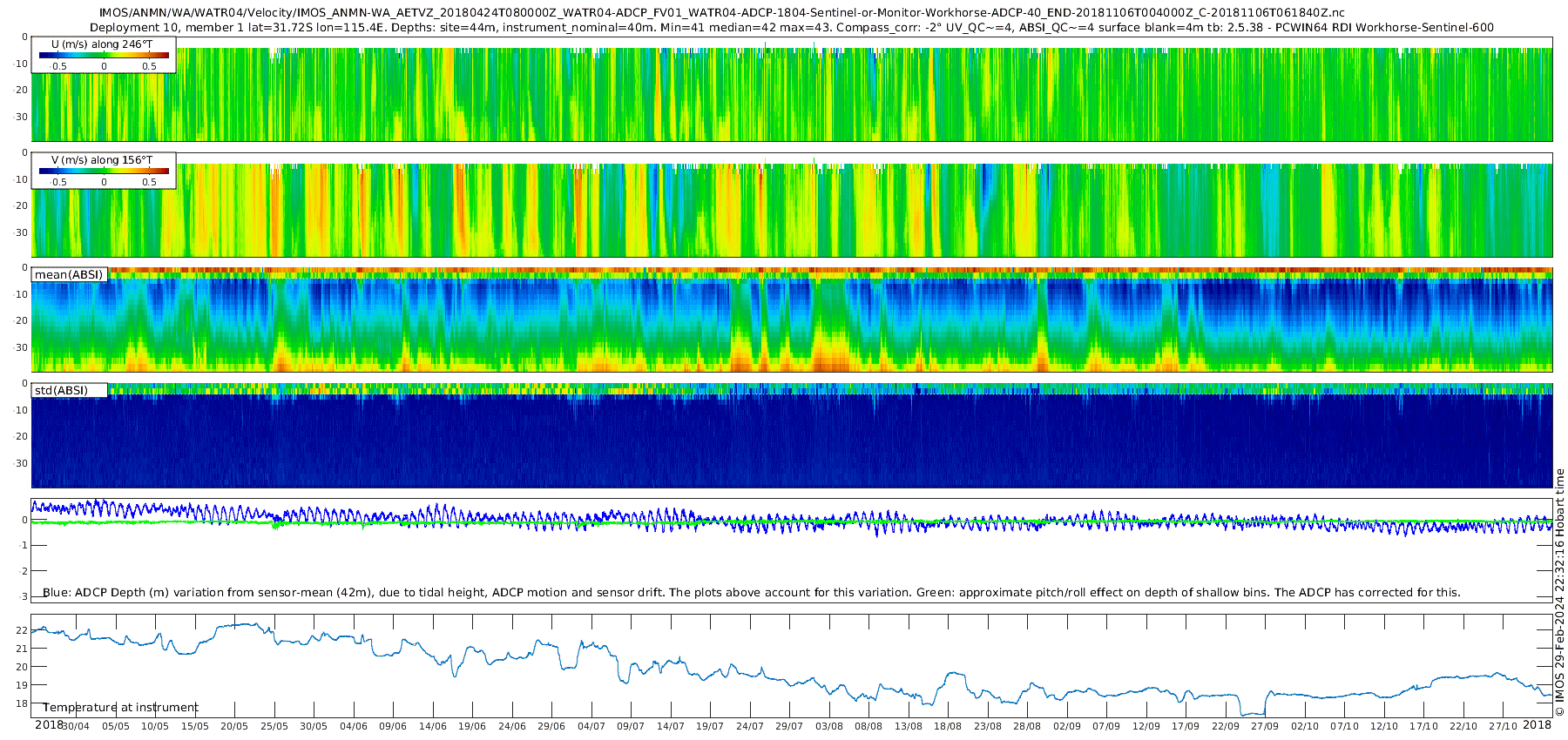Image resolution: width=1568 pixels, height=740 pixels.
Task: Click the U velocity colorbar legend
Action: point(104,55)
